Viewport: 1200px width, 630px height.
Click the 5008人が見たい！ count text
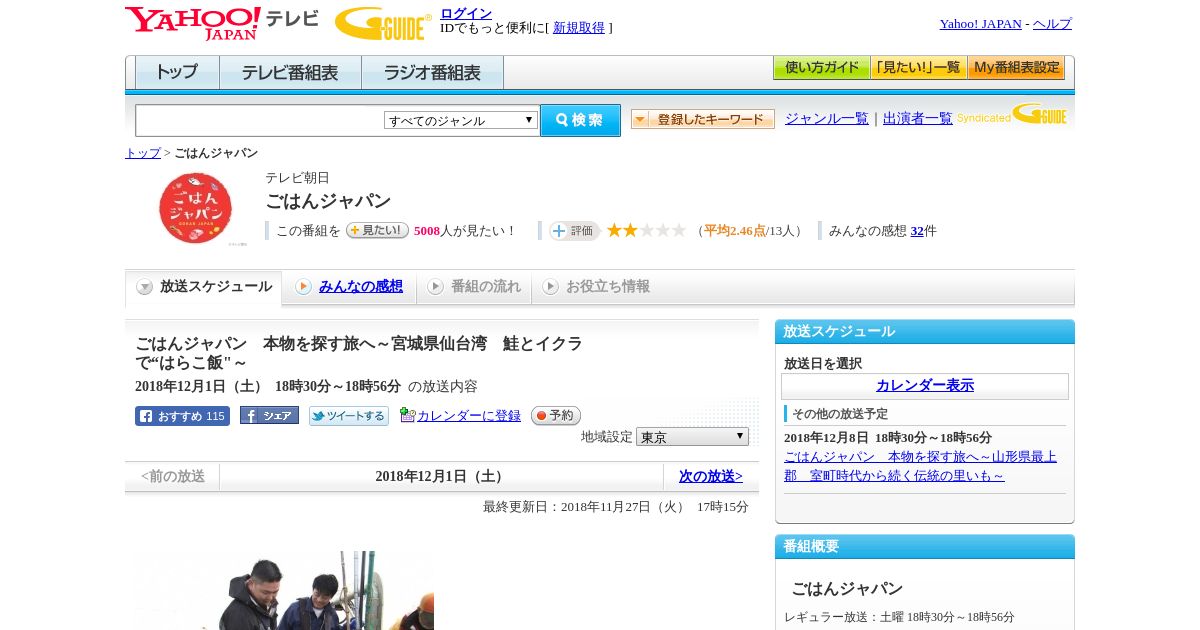(465, 231)
